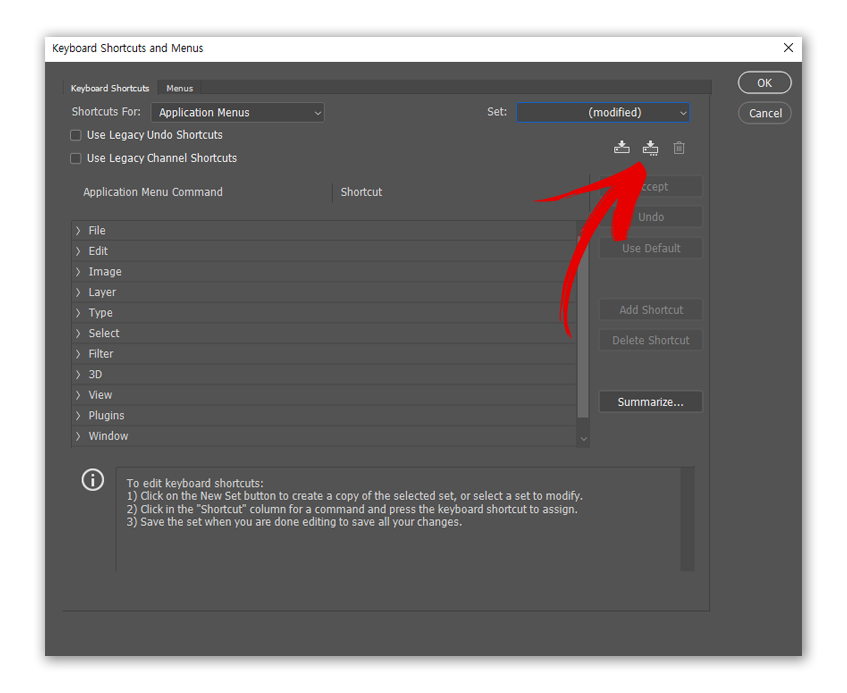
Task: Expand the View menu commands
Action: pos(78,395)
